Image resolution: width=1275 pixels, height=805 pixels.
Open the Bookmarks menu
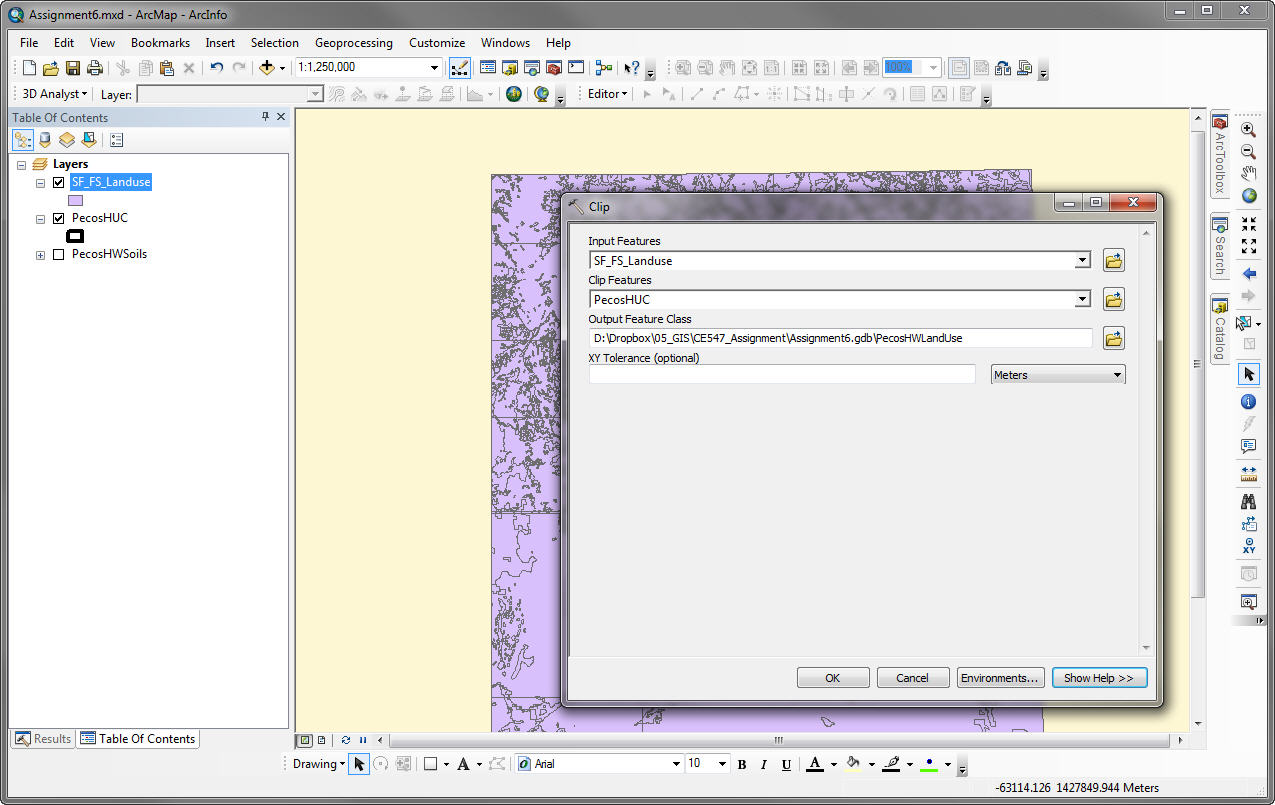pos(160,43)
